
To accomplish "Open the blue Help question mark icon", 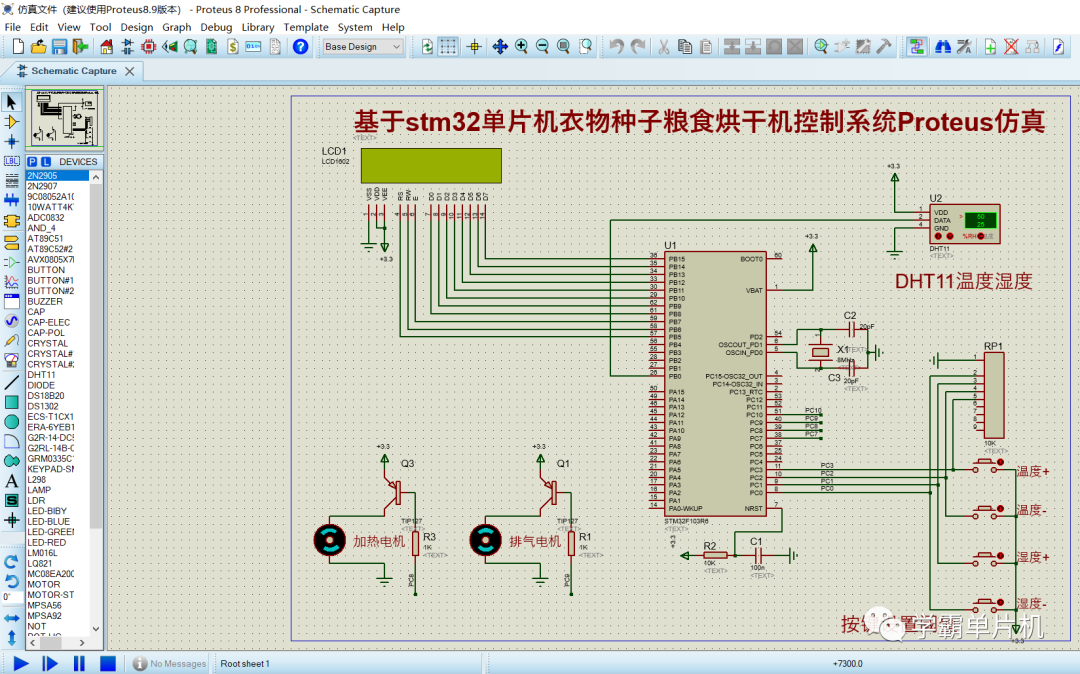I will 300,46.
